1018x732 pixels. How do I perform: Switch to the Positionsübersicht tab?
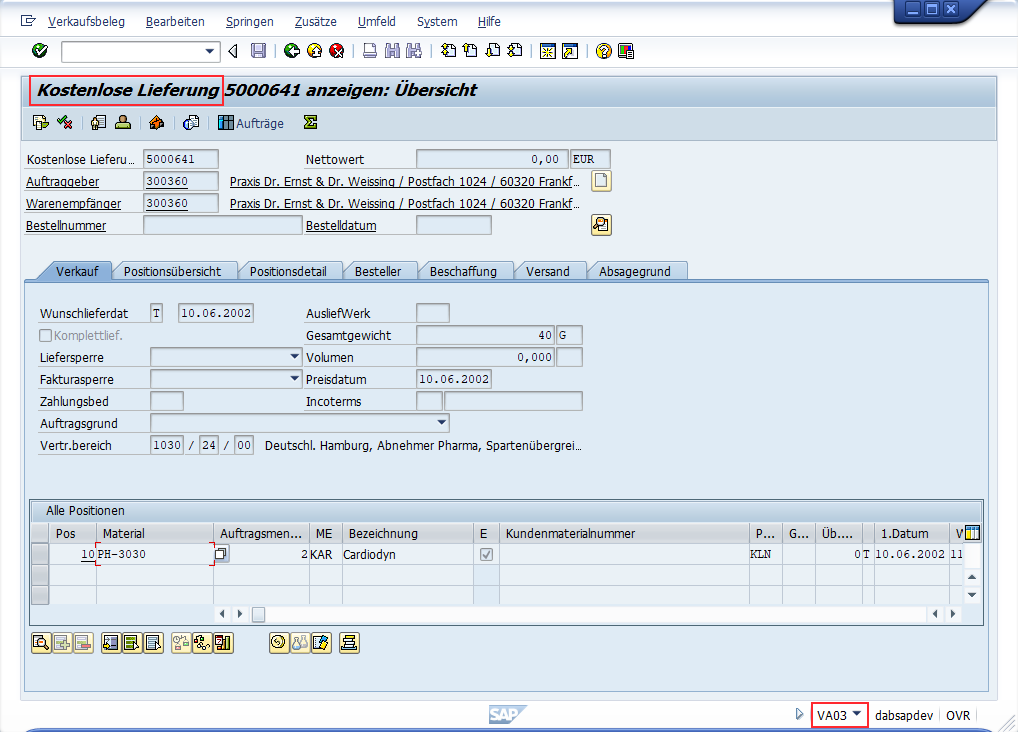click(173, 271)
